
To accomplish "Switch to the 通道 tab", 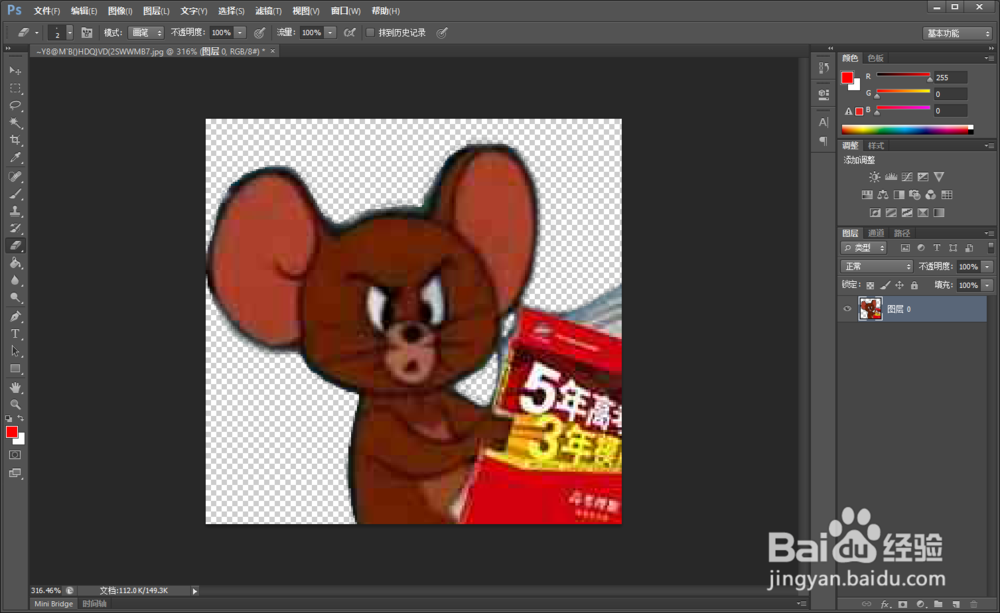I will point(876,233).
